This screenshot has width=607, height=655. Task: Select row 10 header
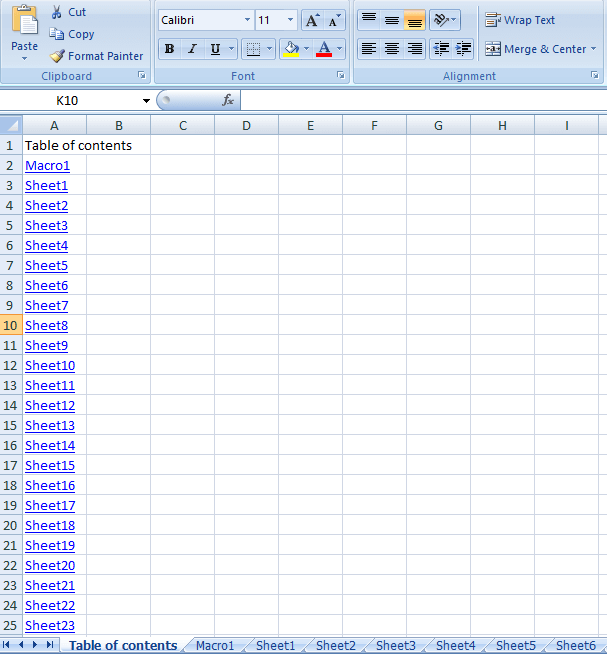11,325
